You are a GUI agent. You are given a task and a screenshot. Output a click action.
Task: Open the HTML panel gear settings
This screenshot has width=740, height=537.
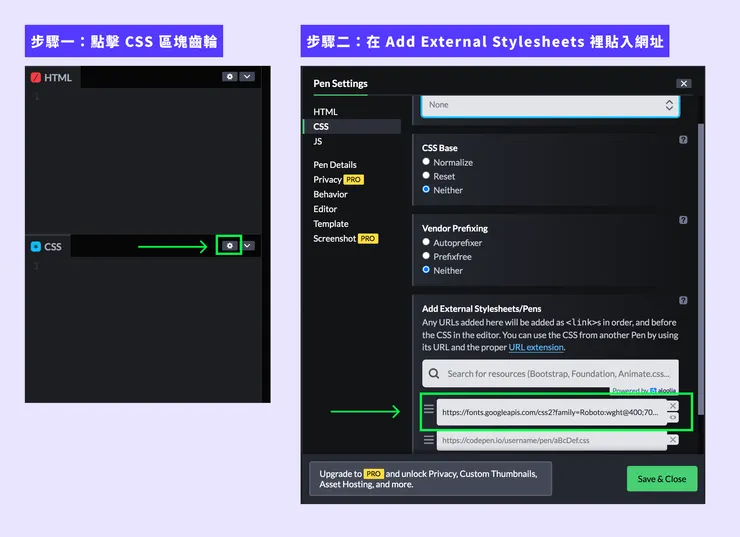(x=229, y=76)
